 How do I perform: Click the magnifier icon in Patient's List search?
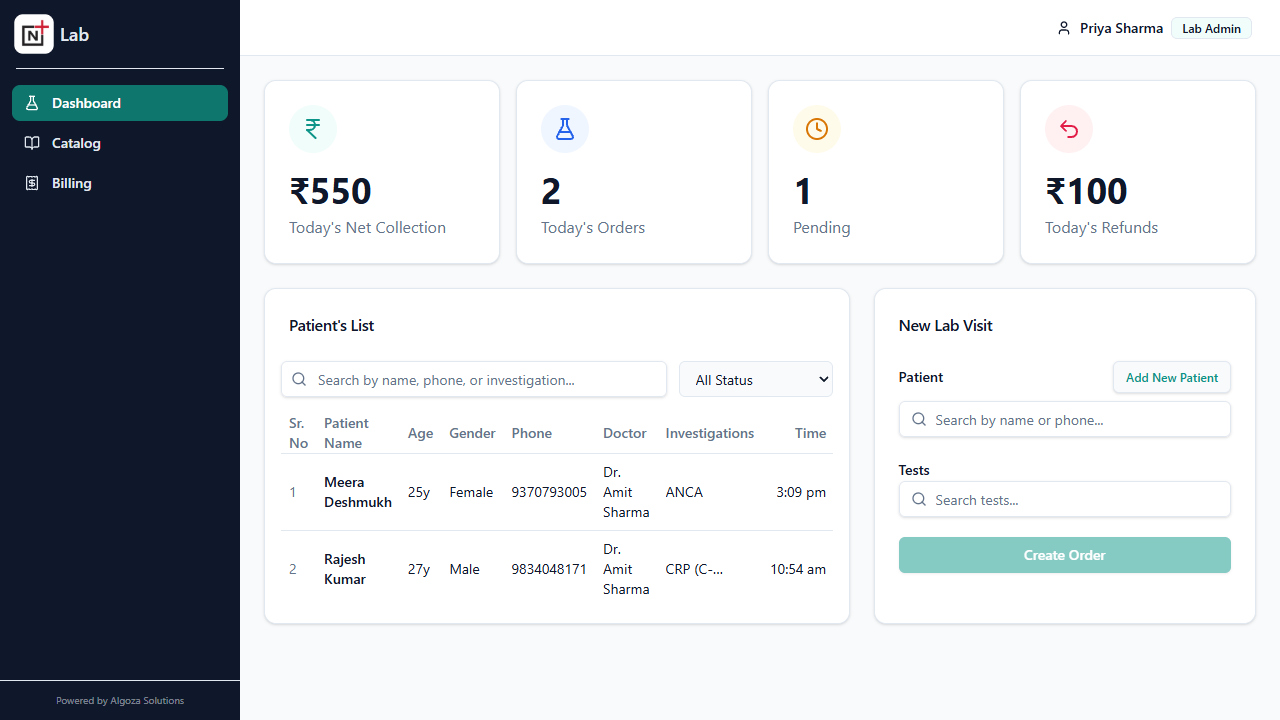(x=299, y=379)
